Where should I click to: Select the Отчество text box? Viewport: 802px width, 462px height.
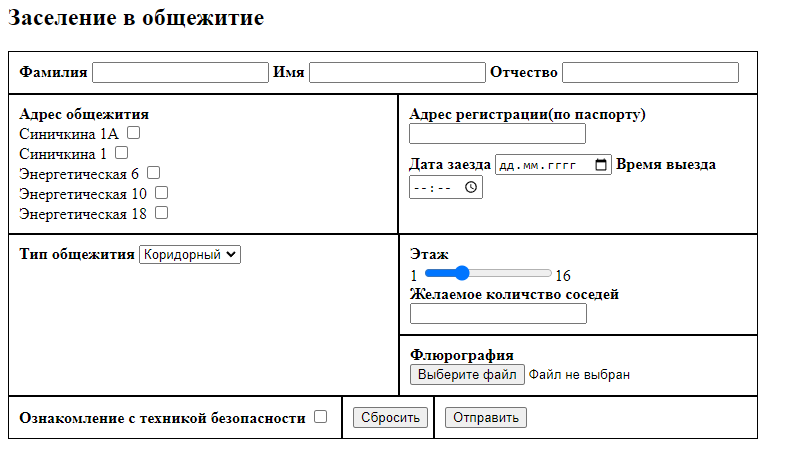(x=650, y=73)
